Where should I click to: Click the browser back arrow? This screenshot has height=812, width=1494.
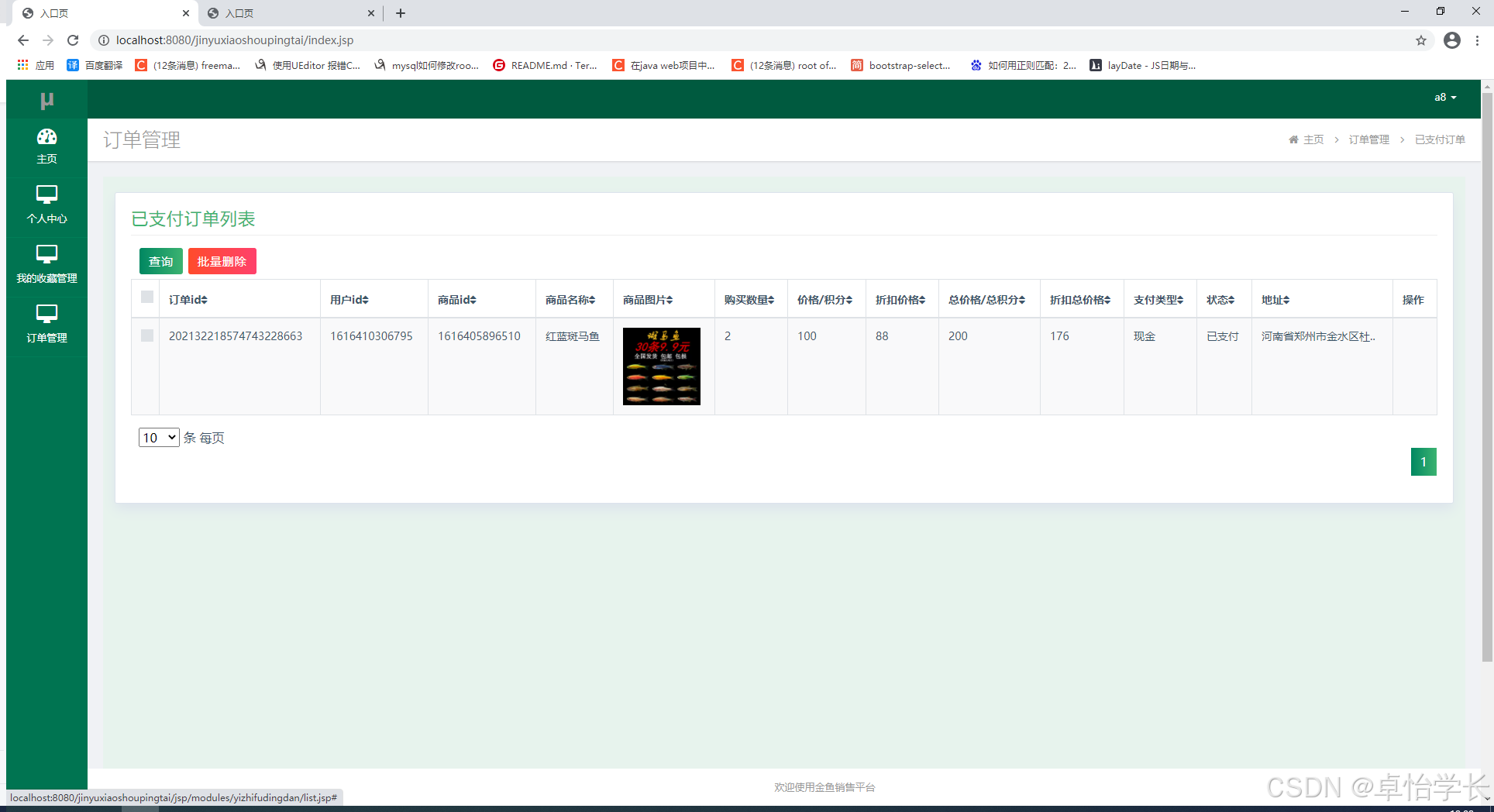23,40
